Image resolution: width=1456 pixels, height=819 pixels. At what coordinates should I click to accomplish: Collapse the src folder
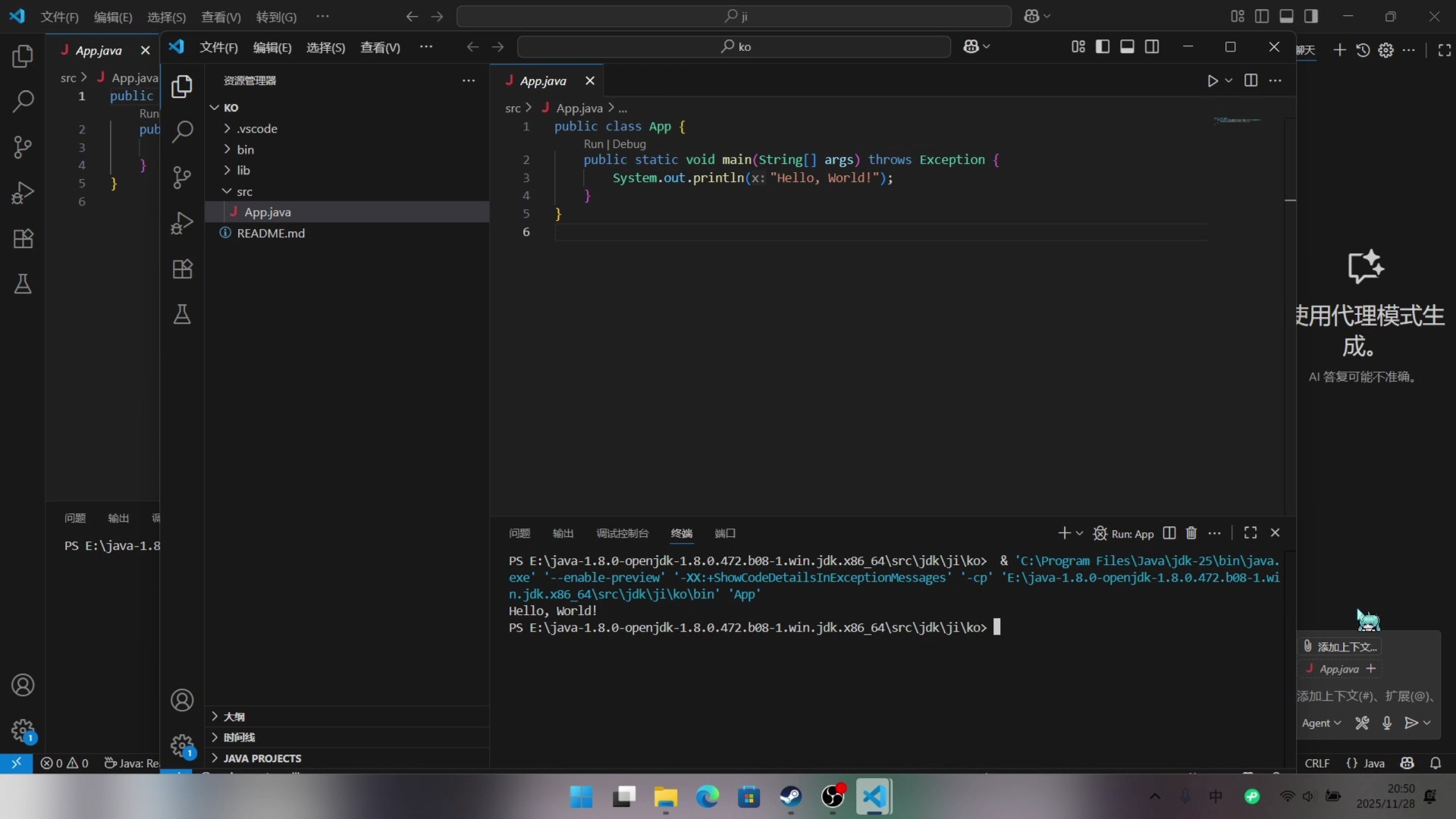pyautogui.click(x=348, y=192)
